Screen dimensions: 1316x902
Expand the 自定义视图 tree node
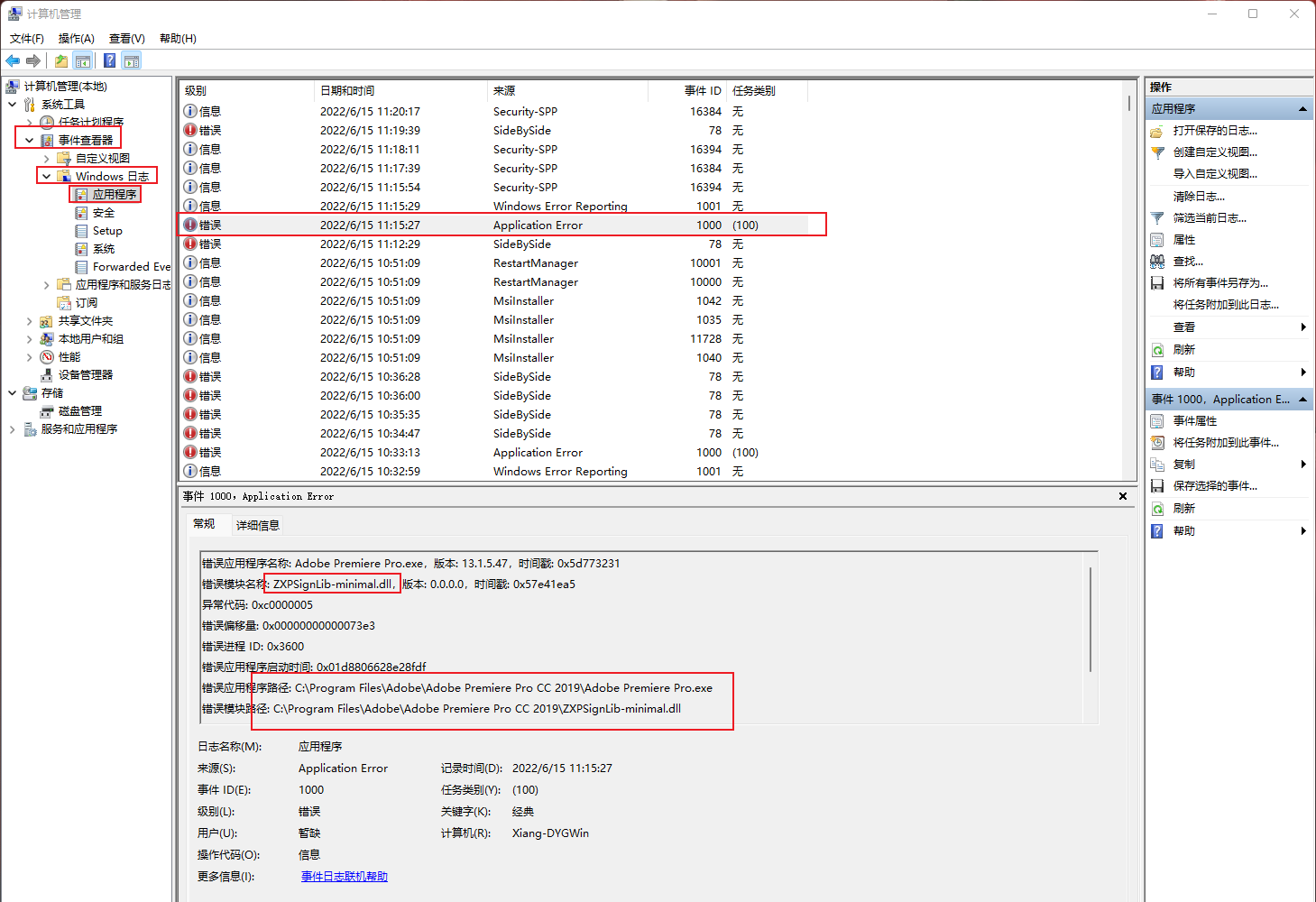point(47,159)
